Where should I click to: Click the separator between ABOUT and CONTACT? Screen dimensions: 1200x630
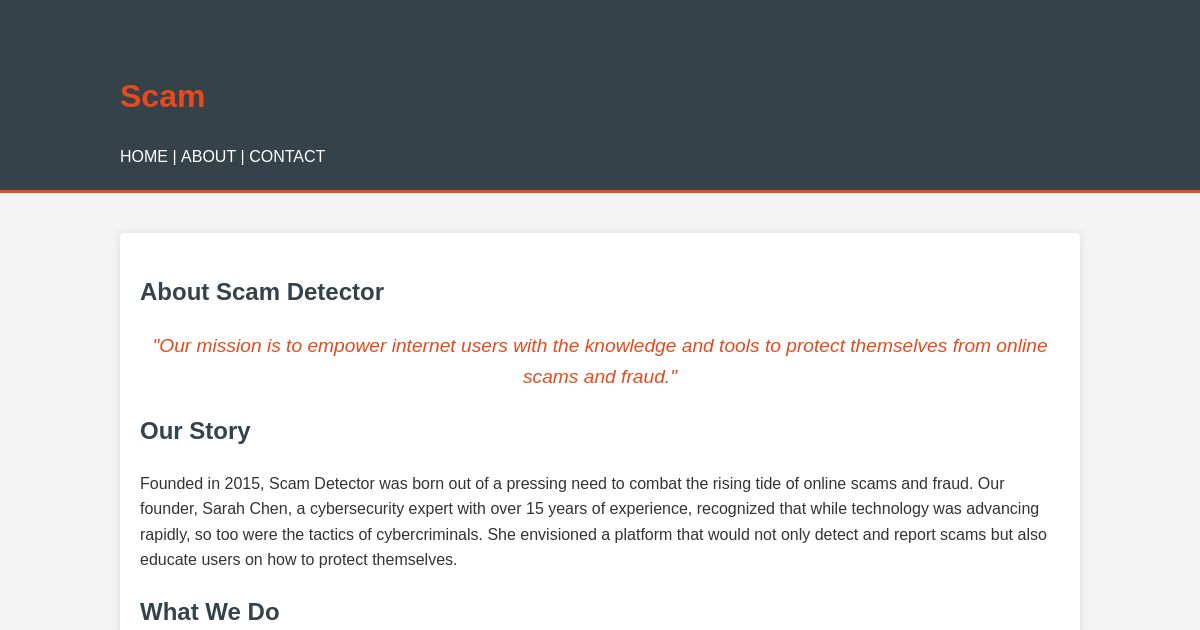coord(242,157)
